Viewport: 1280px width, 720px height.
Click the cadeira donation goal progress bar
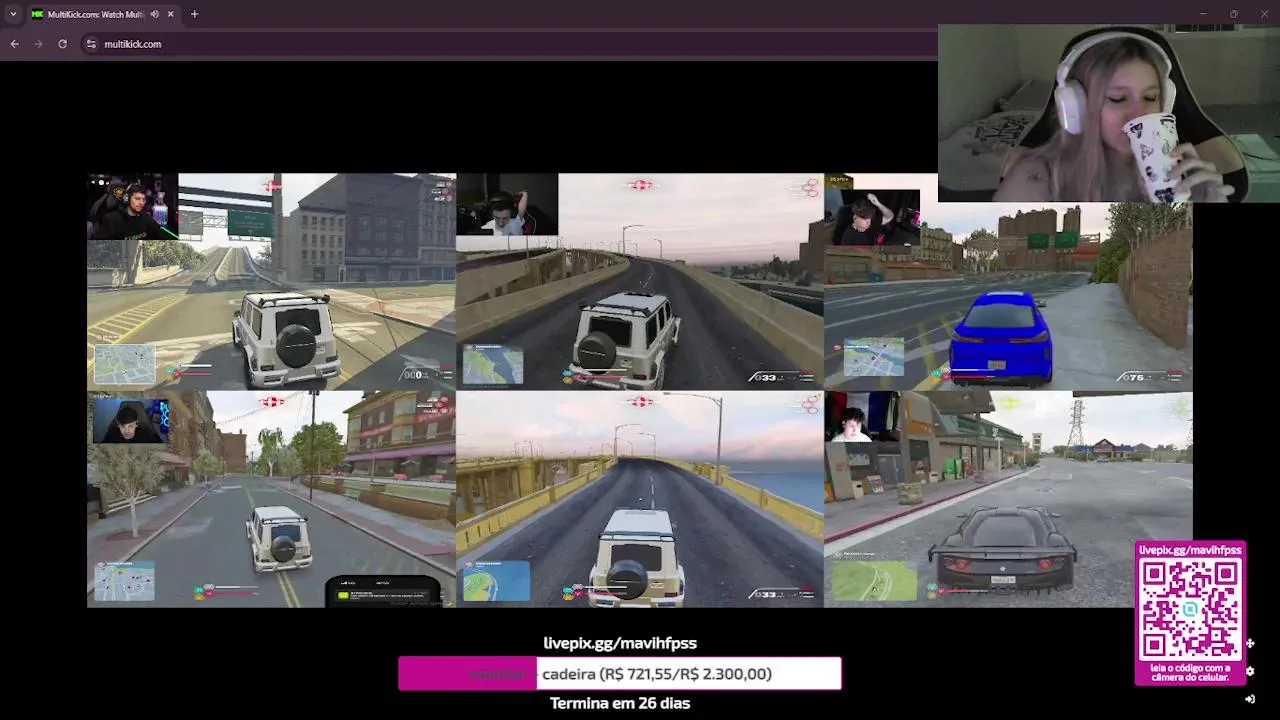click(620, 674)
